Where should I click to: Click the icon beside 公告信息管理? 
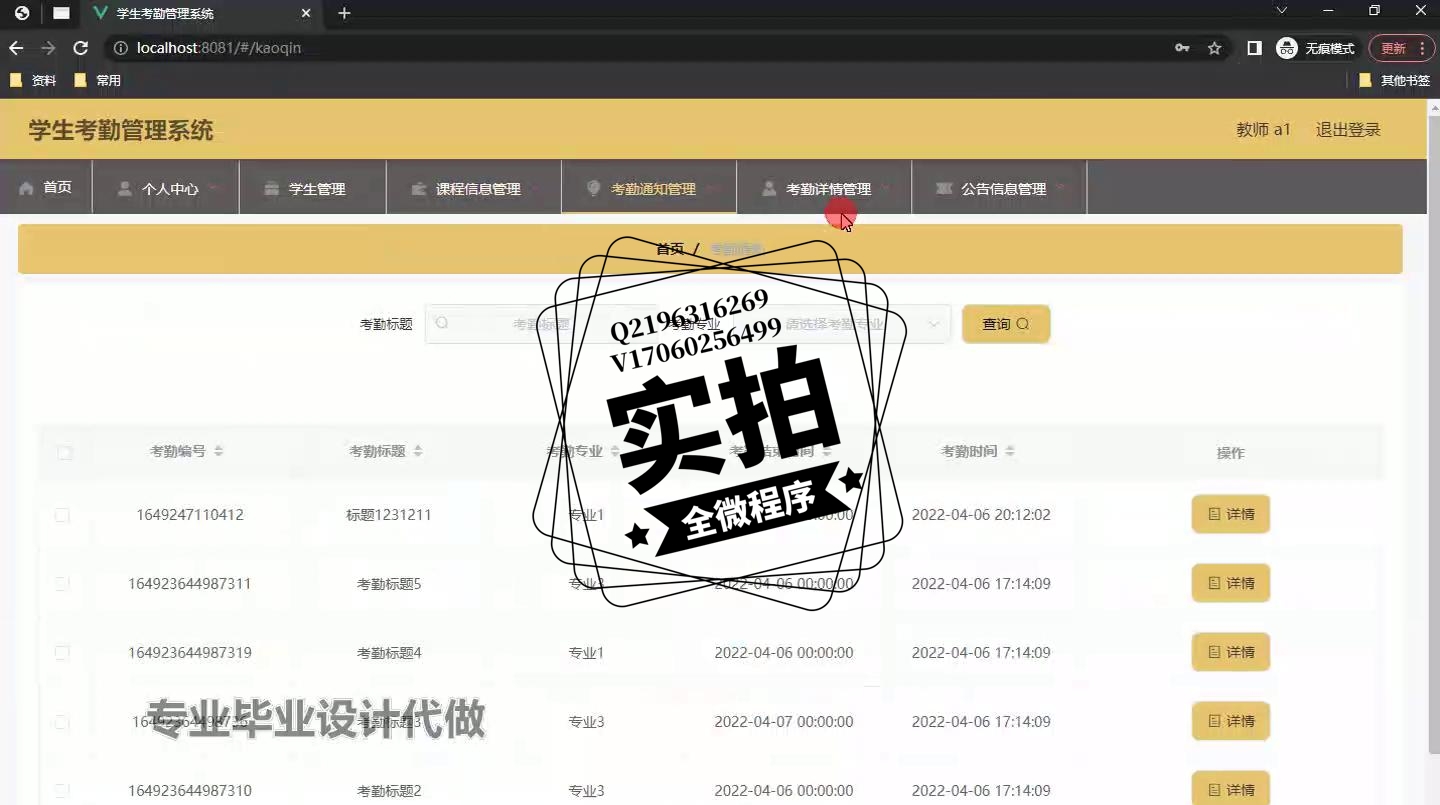pyautogui.click(x=943, y=188)
